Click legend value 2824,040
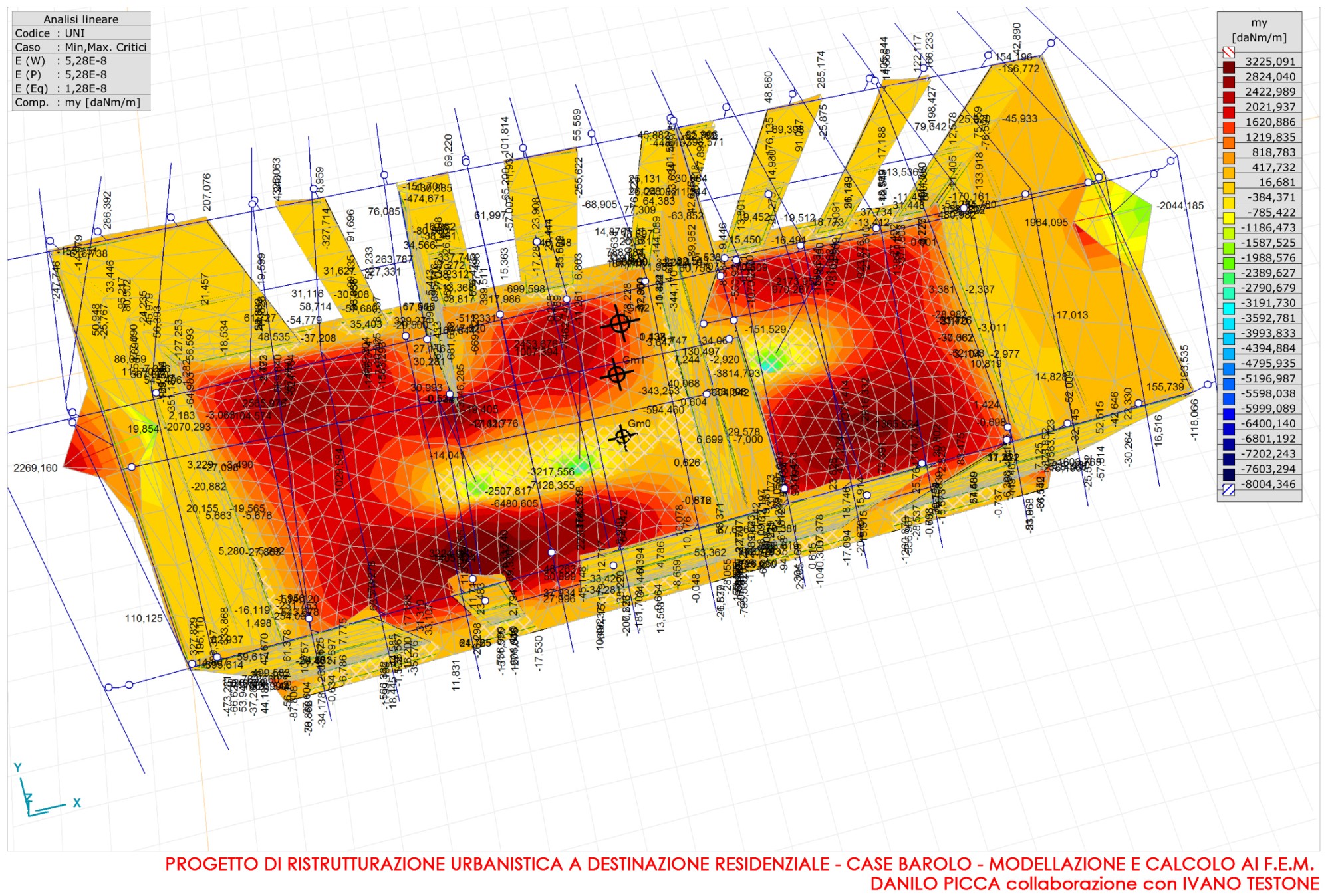The image size is (1330, 896). pos(1270,76)
